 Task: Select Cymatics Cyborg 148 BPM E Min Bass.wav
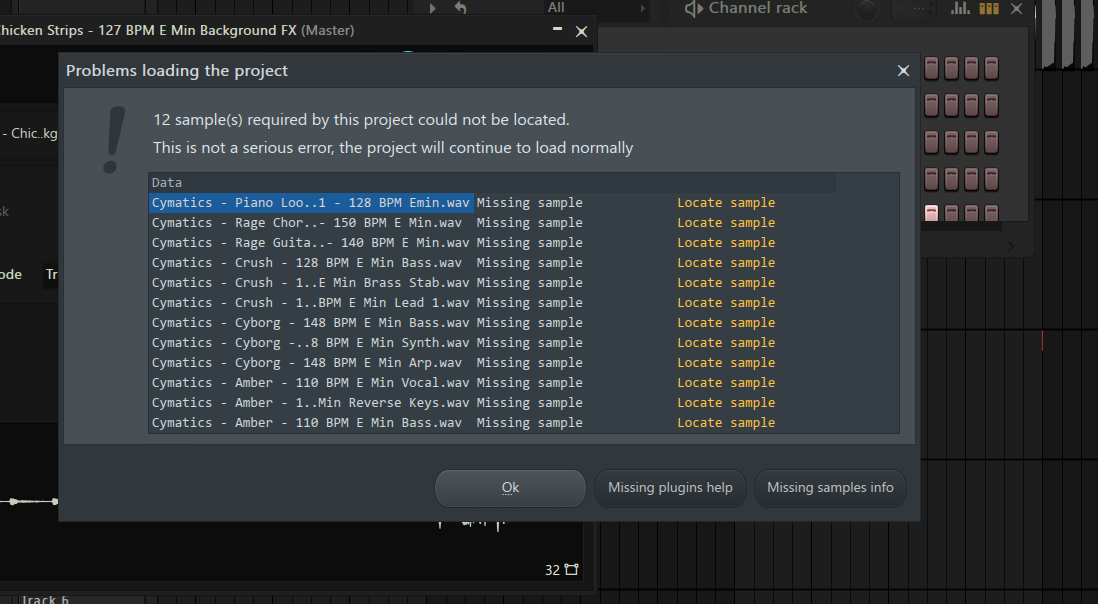pos(310,323)
